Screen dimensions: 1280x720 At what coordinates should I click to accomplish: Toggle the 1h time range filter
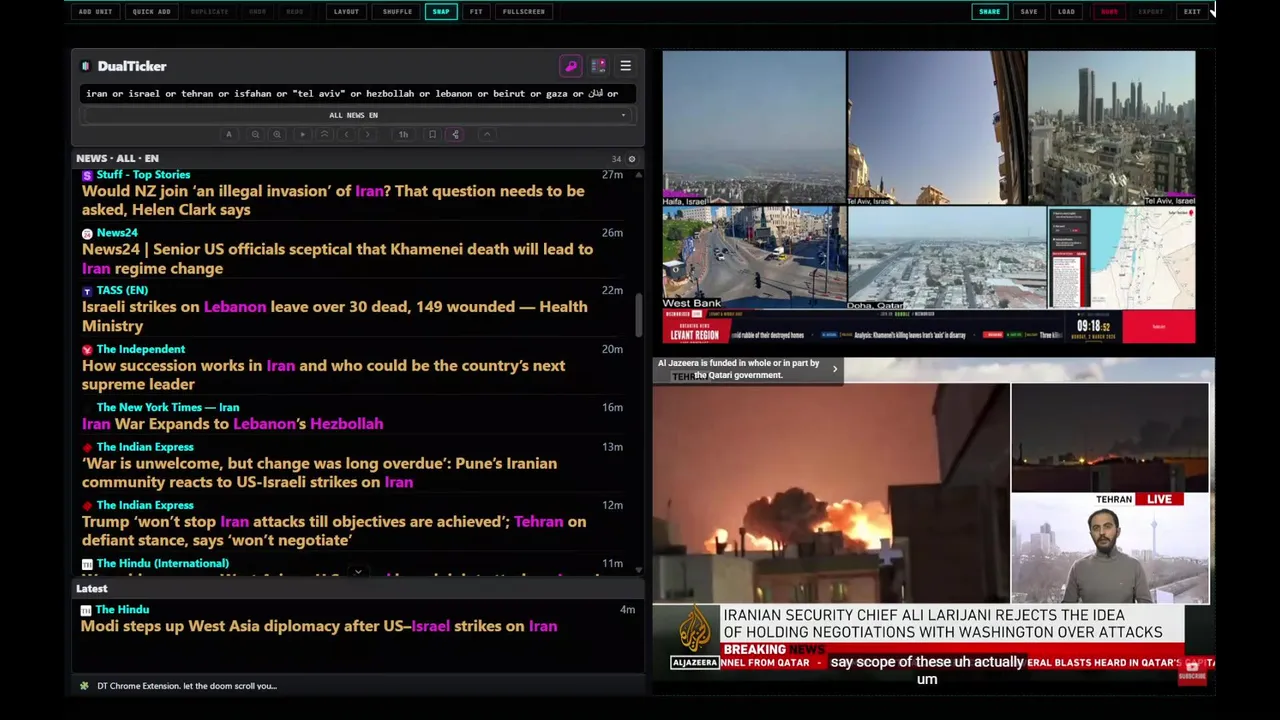click(x=403, y=134)
